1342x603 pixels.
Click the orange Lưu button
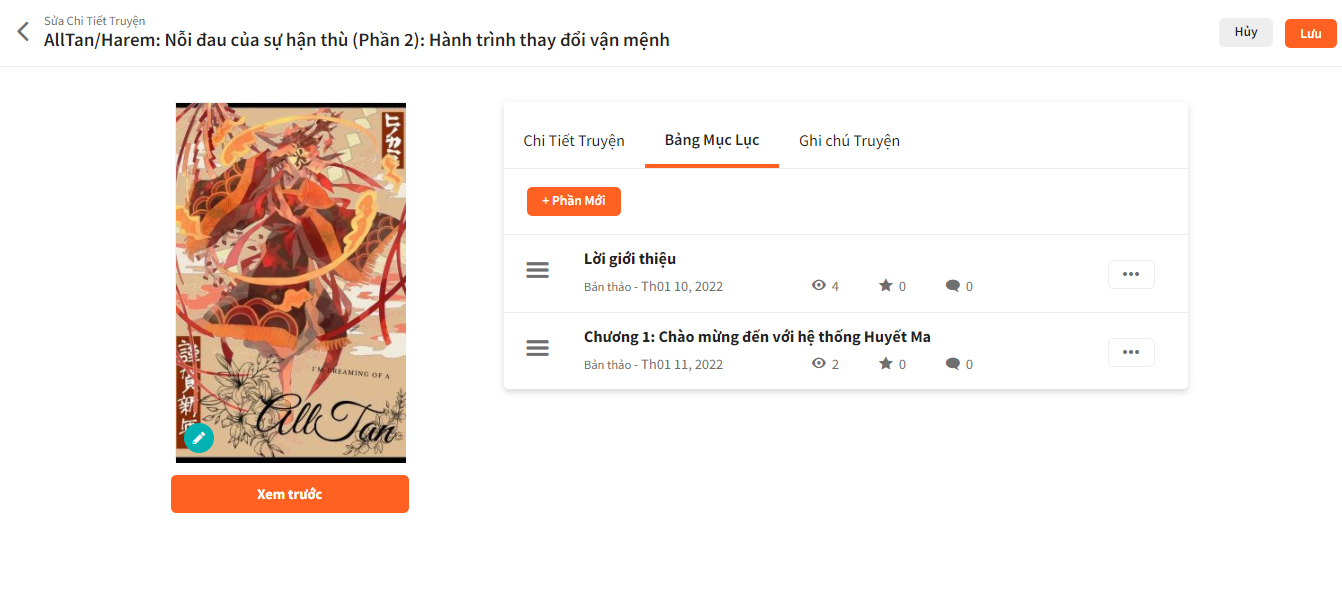[1311, 33]
